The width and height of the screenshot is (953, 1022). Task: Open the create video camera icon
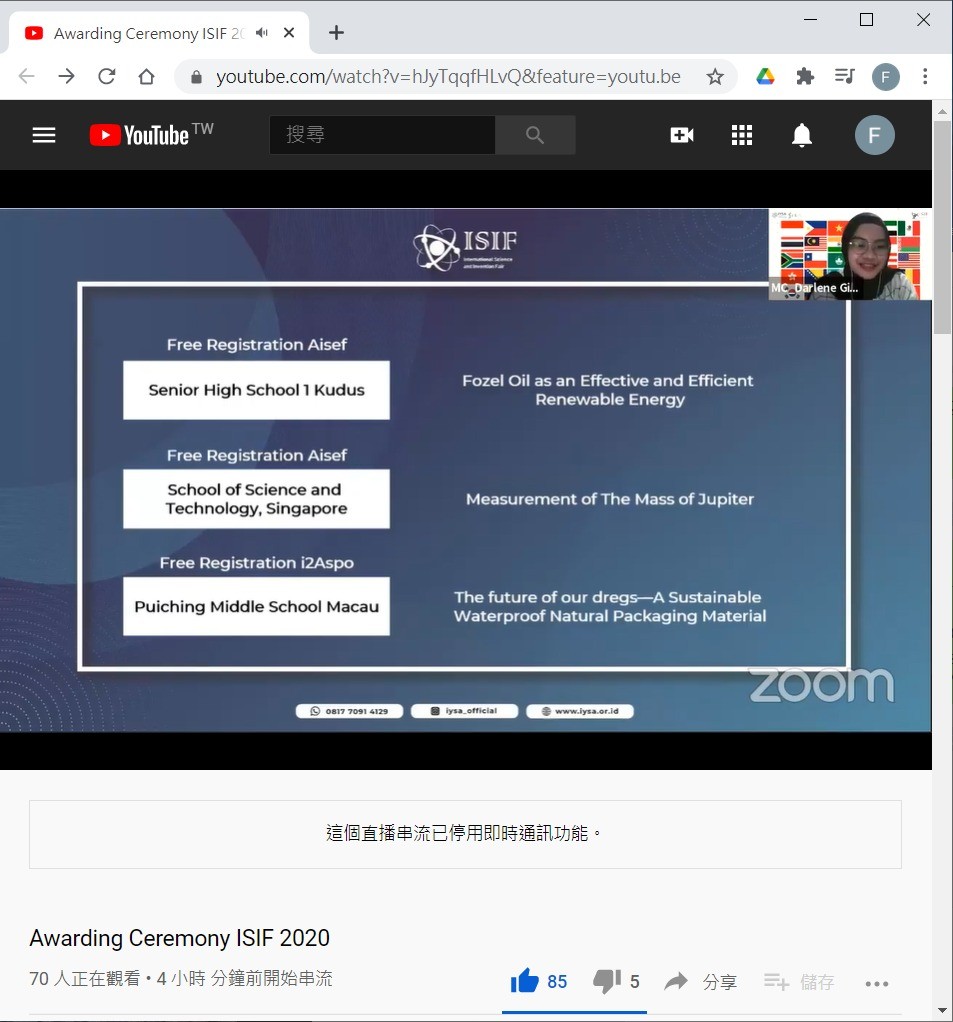(x=682, y=135)
